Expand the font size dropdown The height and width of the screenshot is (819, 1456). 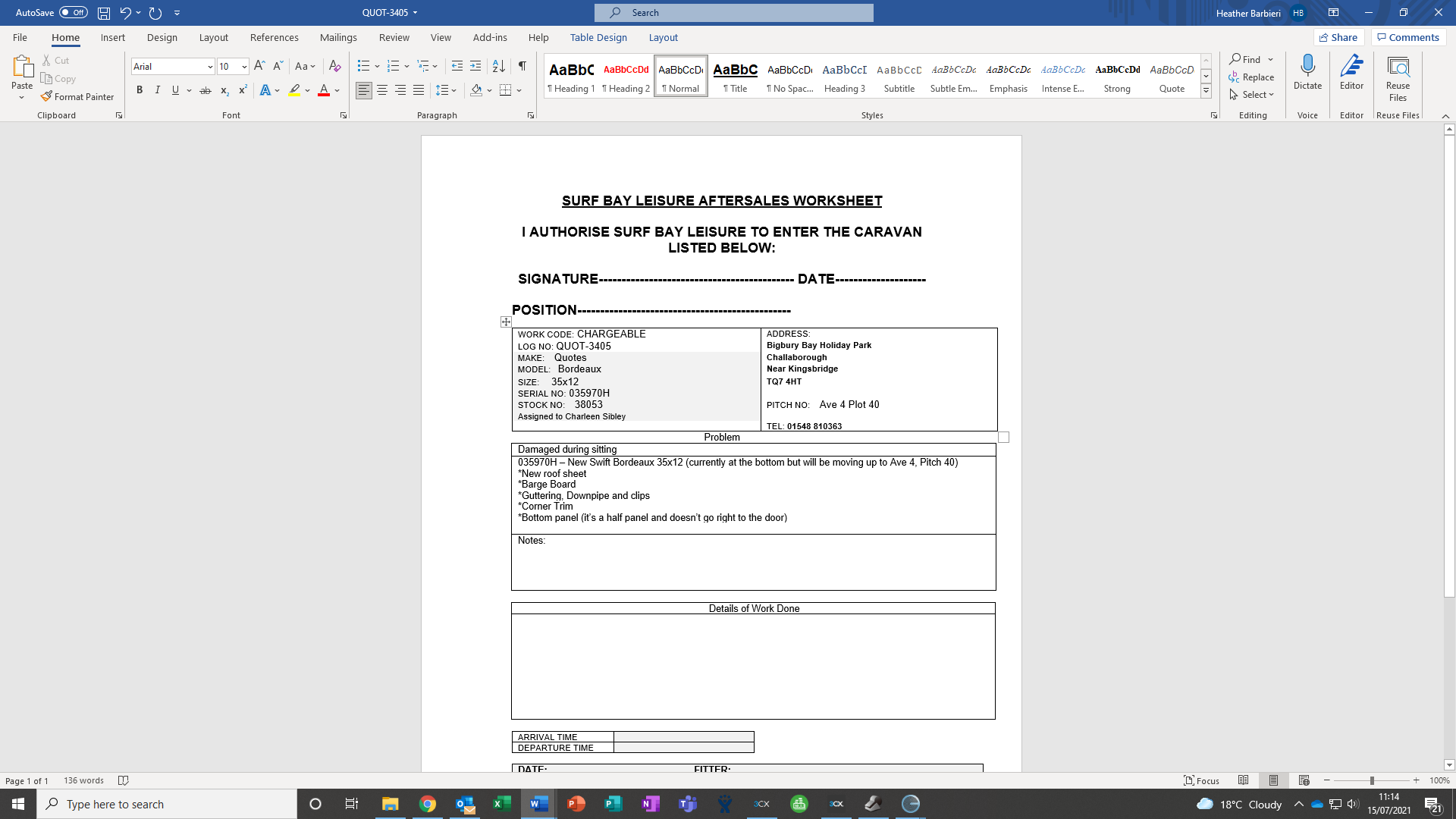(244, 67)
